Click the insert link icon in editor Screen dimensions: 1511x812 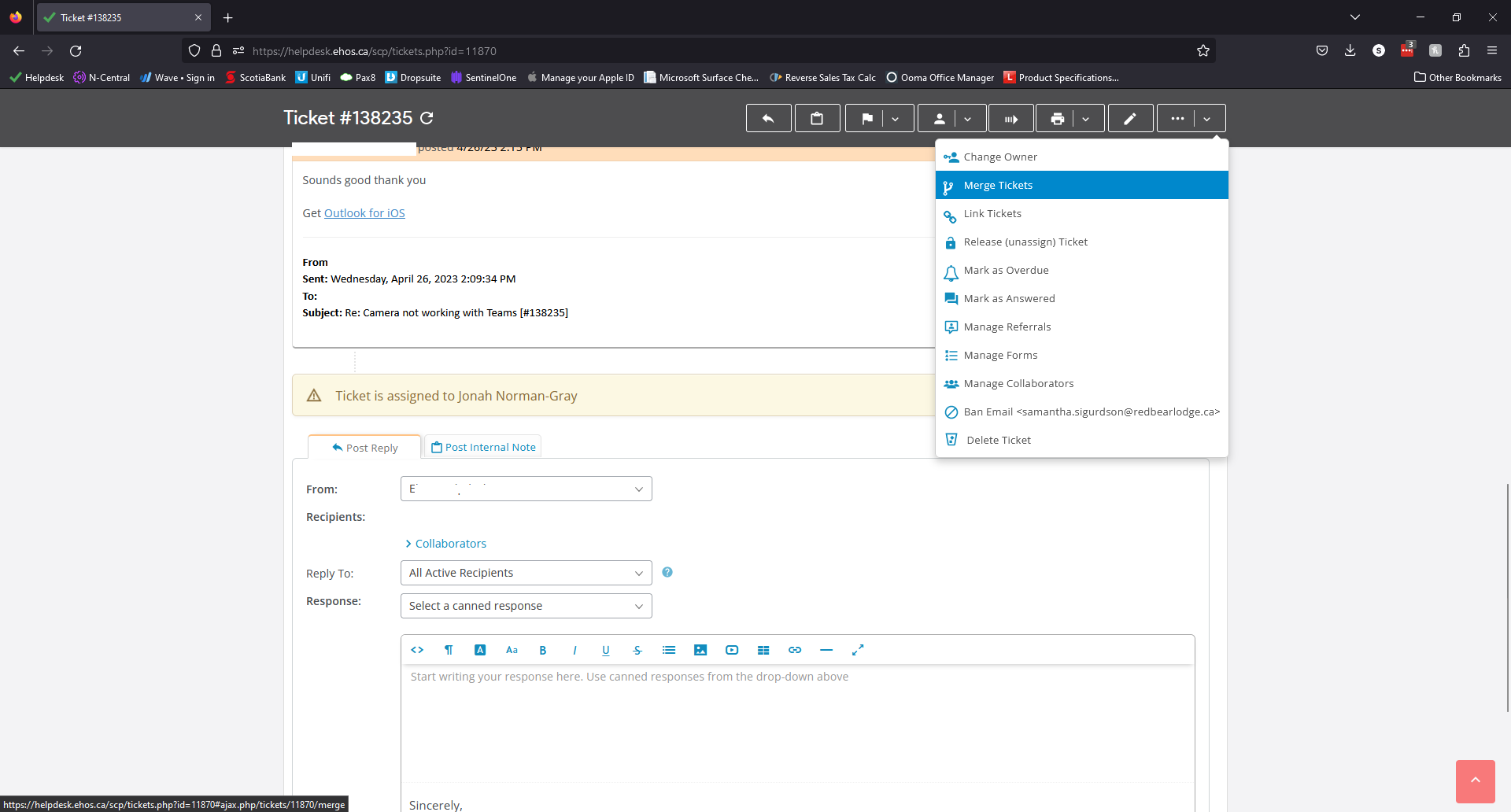click(x=794, y=650)
